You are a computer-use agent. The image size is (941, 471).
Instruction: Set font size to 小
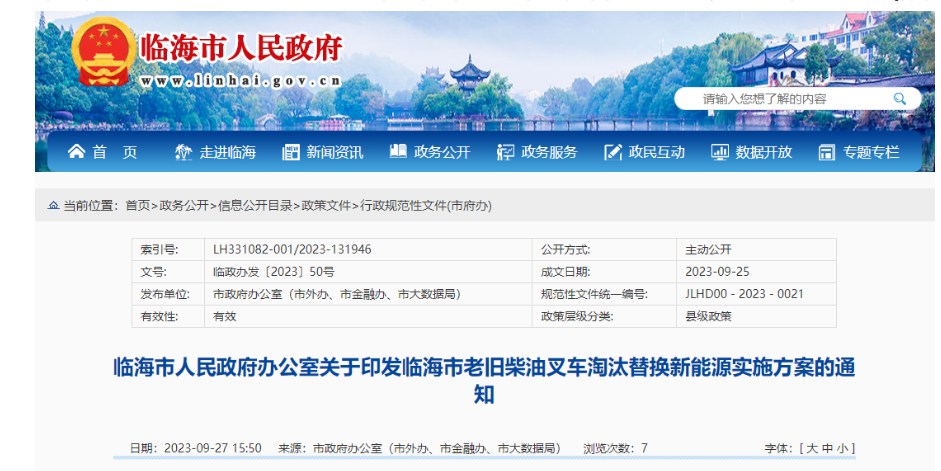click(843, 448)
